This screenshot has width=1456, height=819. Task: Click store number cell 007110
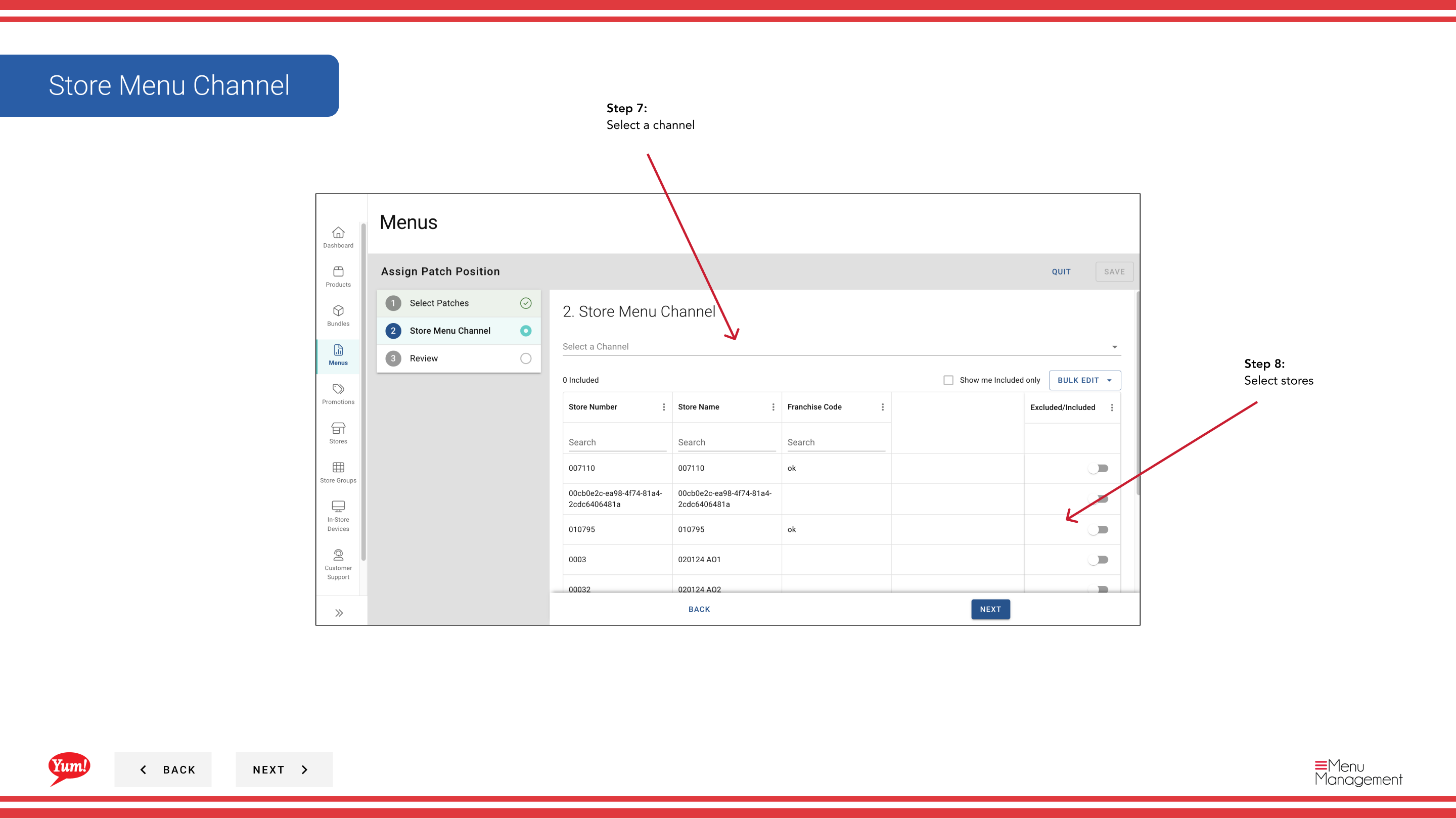[x=581, y=469]
